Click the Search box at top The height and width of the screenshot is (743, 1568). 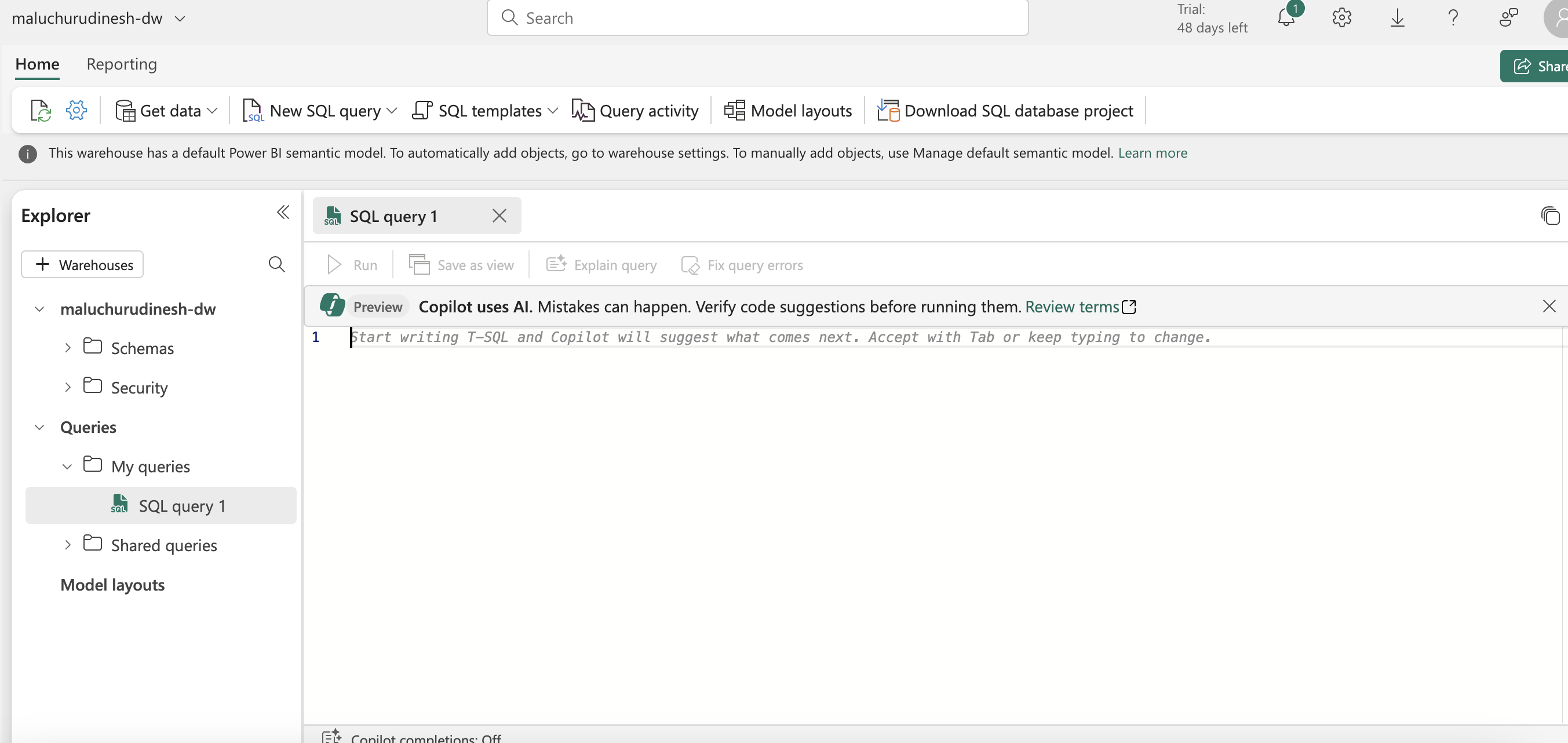point(757,17)
